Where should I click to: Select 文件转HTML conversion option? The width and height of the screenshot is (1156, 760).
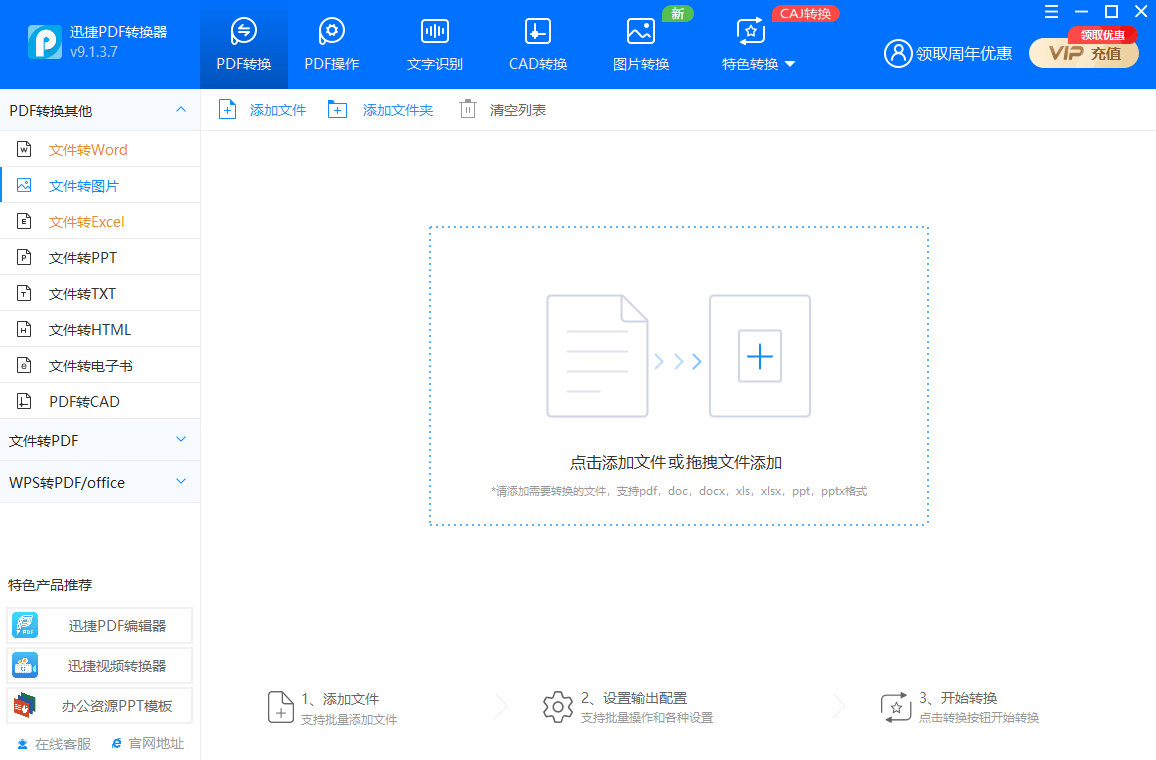88,328
